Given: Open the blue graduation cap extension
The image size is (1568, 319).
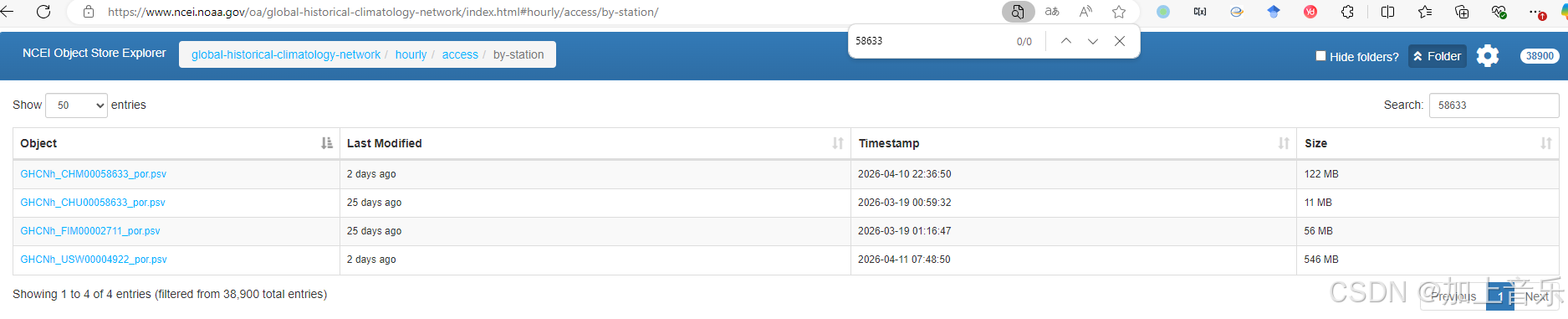Looking at the screenshot, I should click(x=1274, y=12).
